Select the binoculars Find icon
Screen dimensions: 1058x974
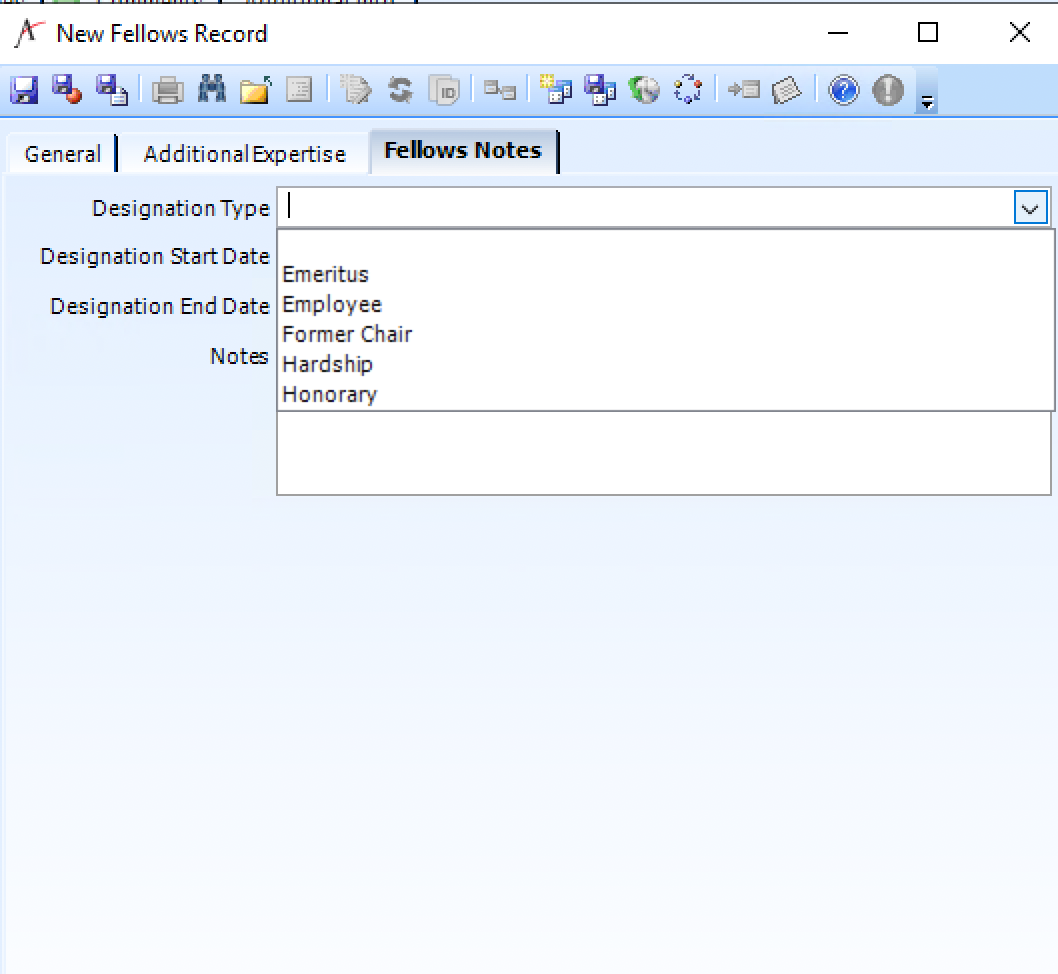[x=212, y=90]
